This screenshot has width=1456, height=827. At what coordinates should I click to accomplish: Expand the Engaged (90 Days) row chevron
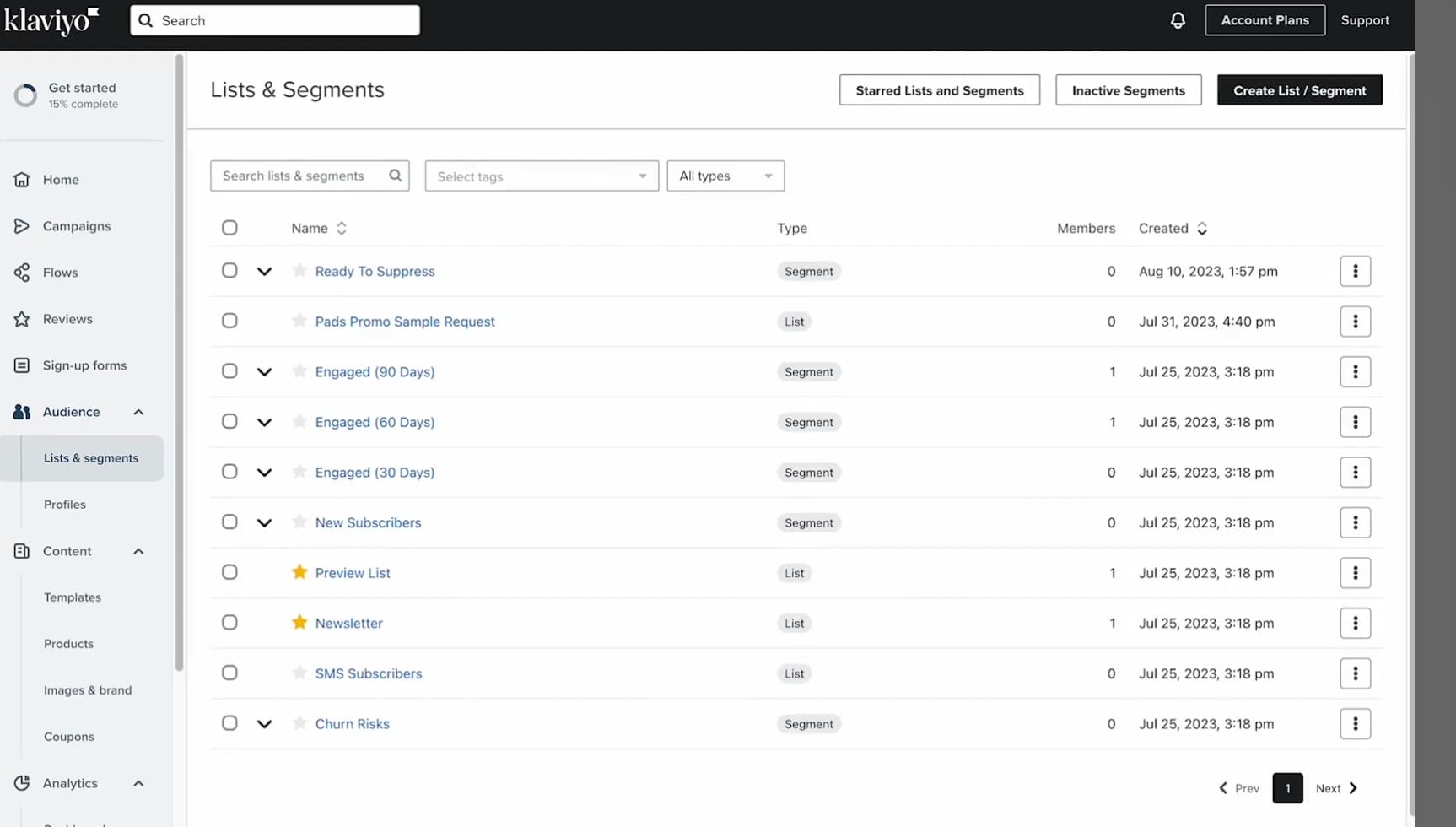tap(264, 372)
